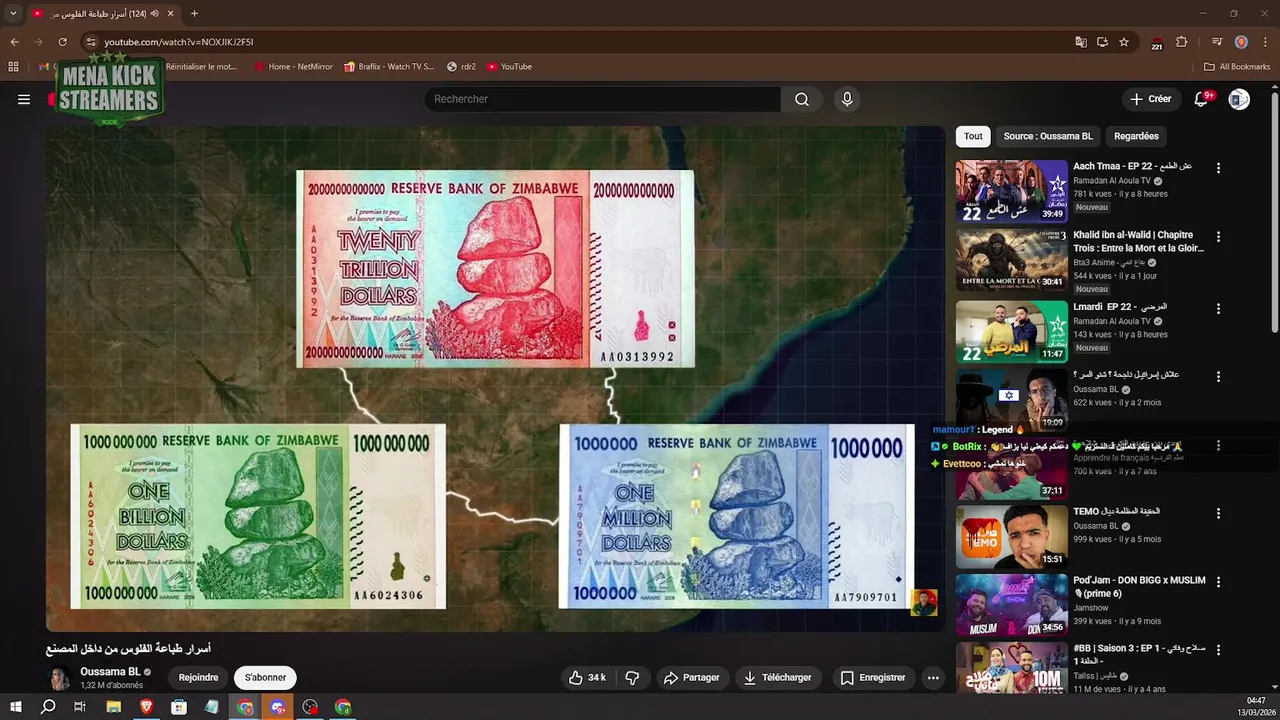
Task: View site information icon in address bar
Action: coord(91,42)
